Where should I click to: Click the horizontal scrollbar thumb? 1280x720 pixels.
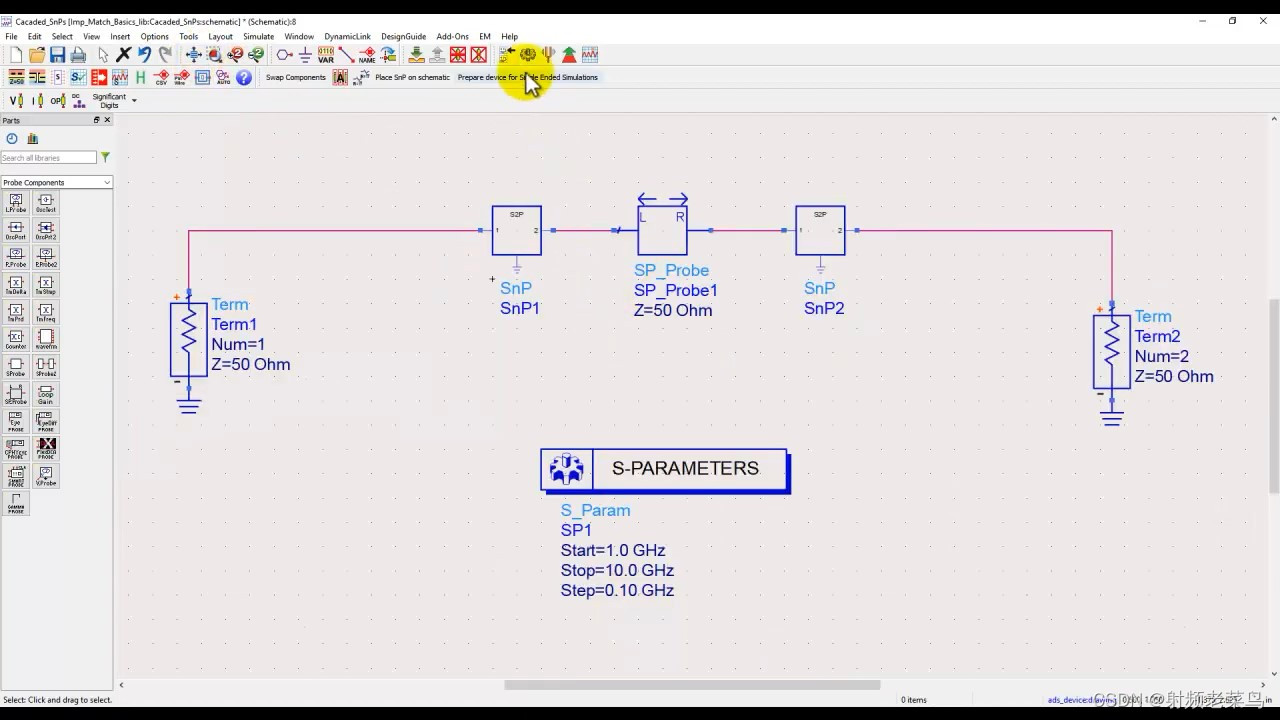(x=692, y=685)
